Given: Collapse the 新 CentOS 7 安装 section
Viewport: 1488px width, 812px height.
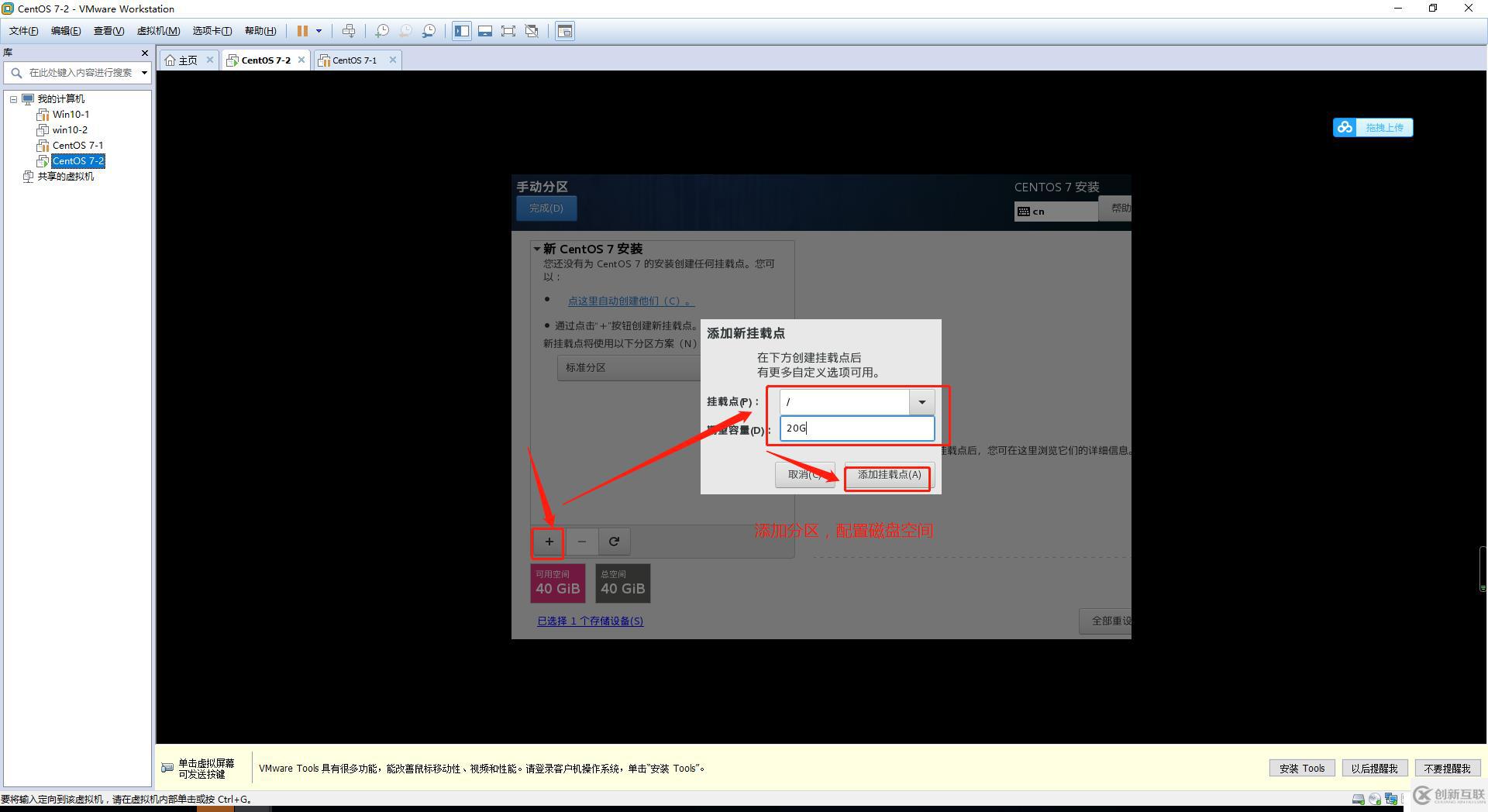Looking at the screenshot, I should [x=536, y=249].
